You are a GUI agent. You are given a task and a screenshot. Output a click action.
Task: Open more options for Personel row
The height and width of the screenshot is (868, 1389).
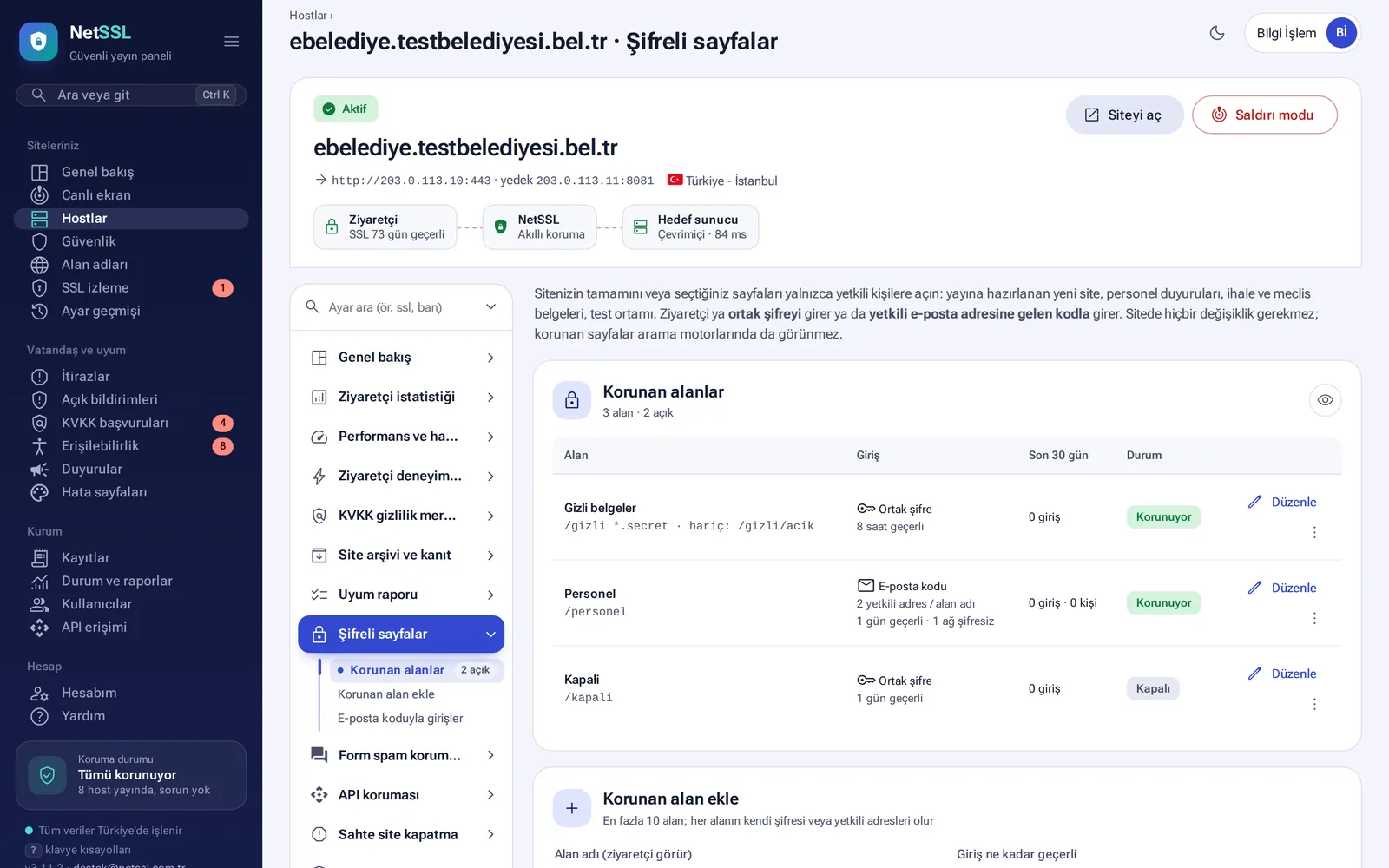pos(1314,618)
